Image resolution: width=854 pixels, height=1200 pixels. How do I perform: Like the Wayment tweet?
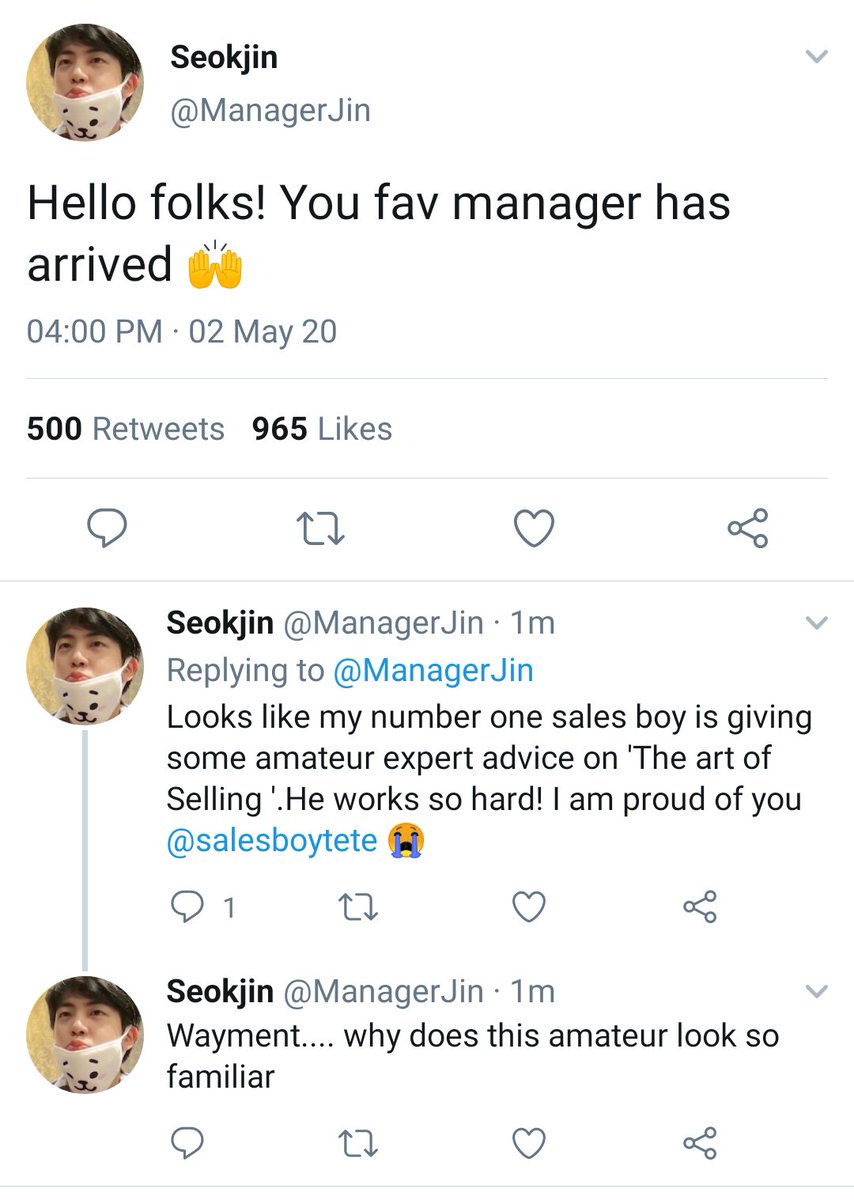pyautogui.click(x=529, y=1141)
